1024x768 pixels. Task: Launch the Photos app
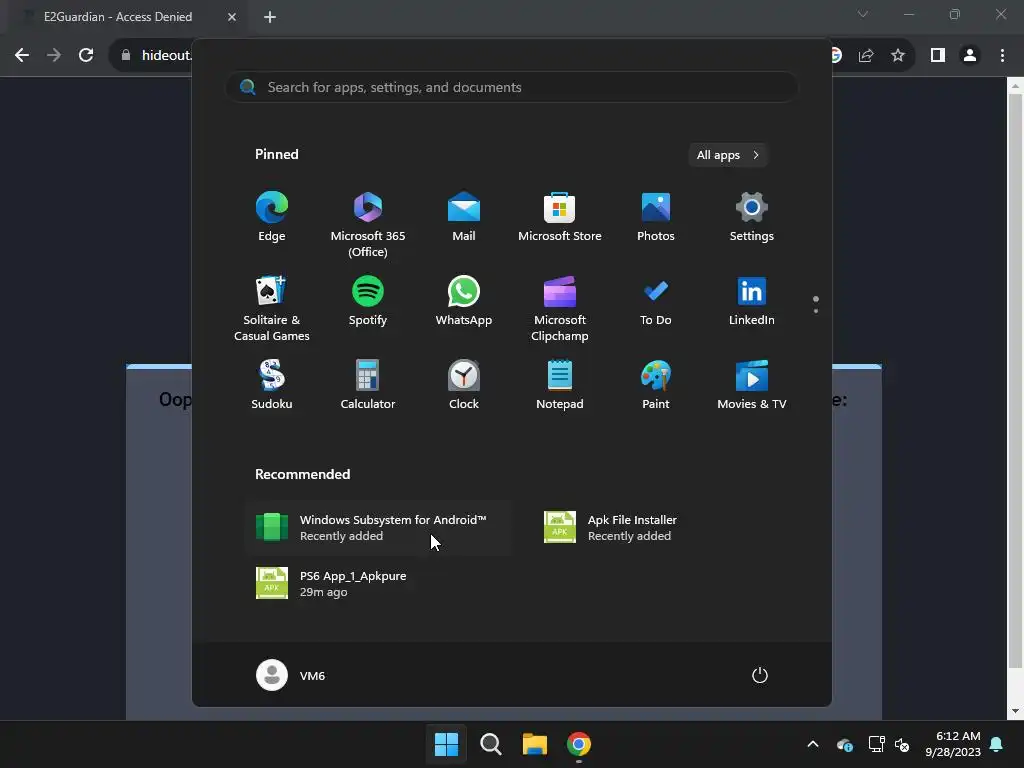[656, 217]
